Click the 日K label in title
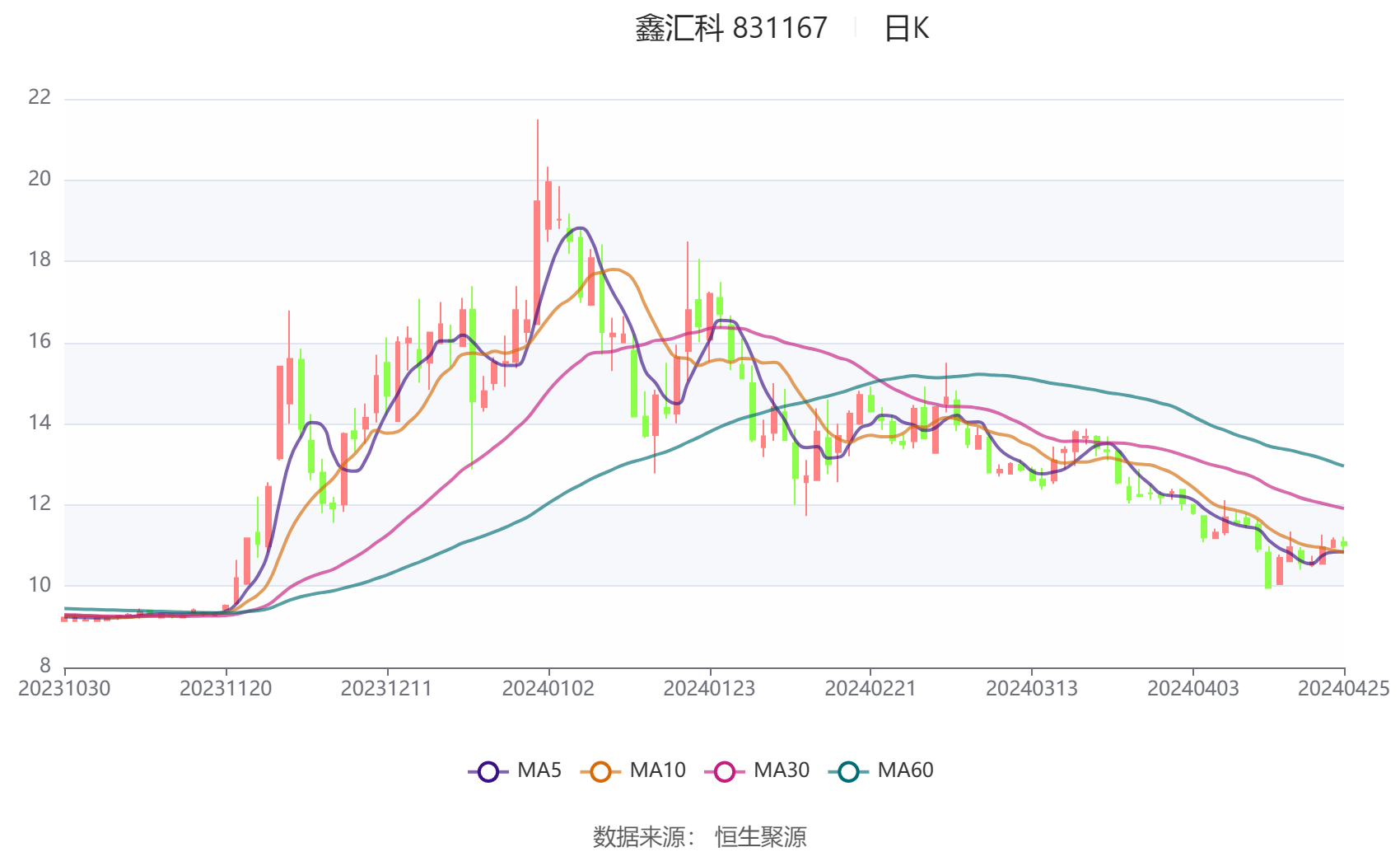This screenshot has width=1400, height=852. click(906, 28)
